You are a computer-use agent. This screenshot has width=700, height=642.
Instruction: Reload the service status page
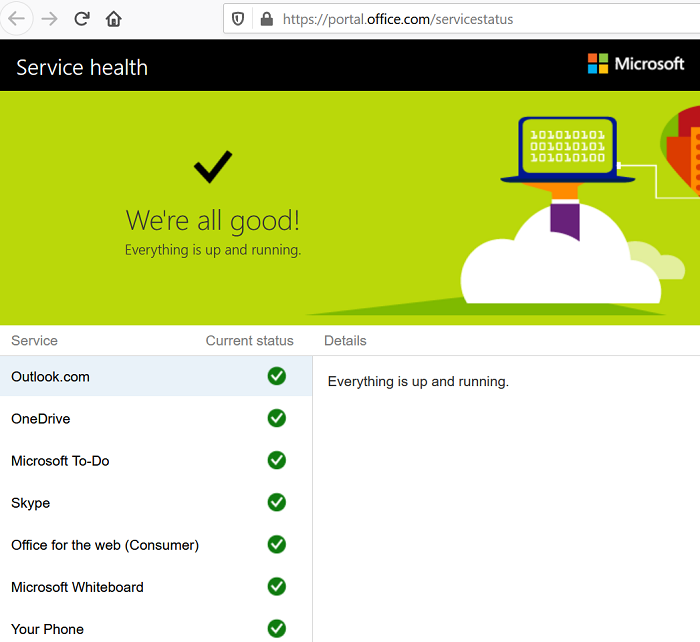coord(82,19)
